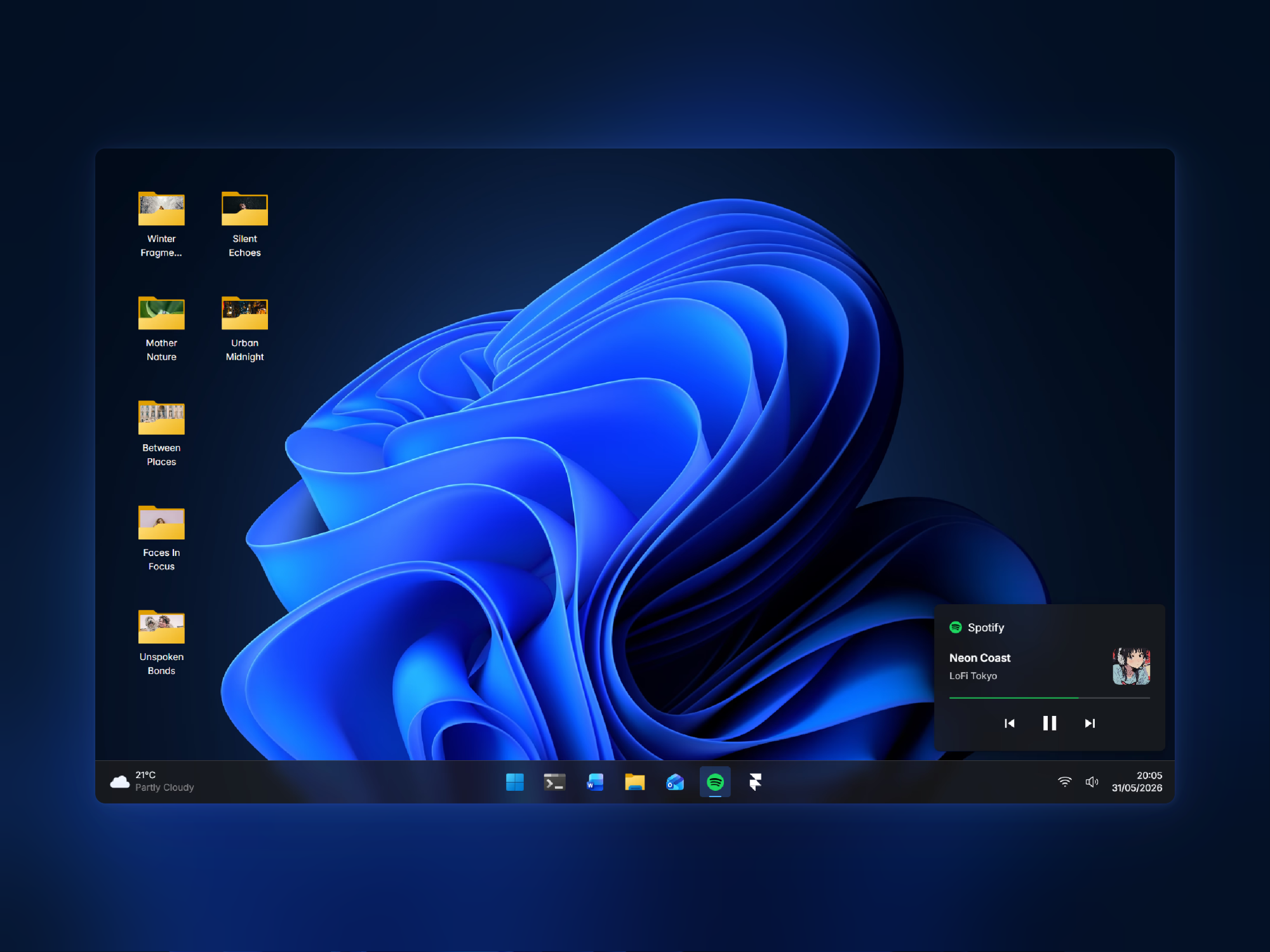Select the Urban Midnight folder
Screen dimensions: 1270x952
tap(244, 313)
